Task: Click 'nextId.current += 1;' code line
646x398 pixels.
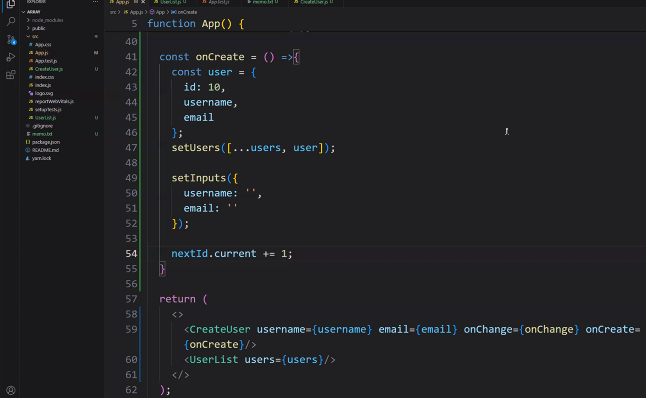Action: (232, 253)
